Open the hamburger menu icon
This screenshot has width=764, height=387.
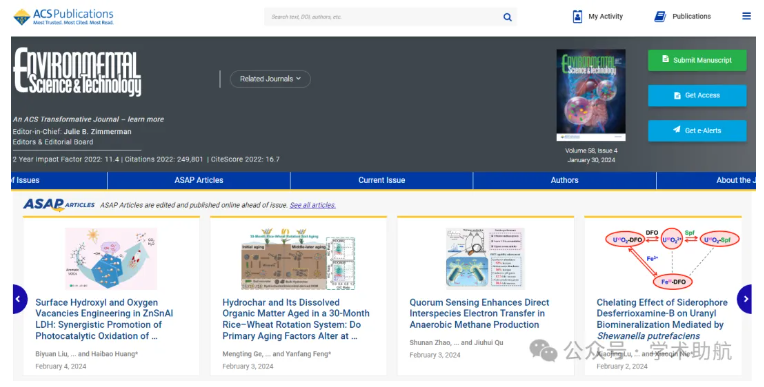(746, 16)
